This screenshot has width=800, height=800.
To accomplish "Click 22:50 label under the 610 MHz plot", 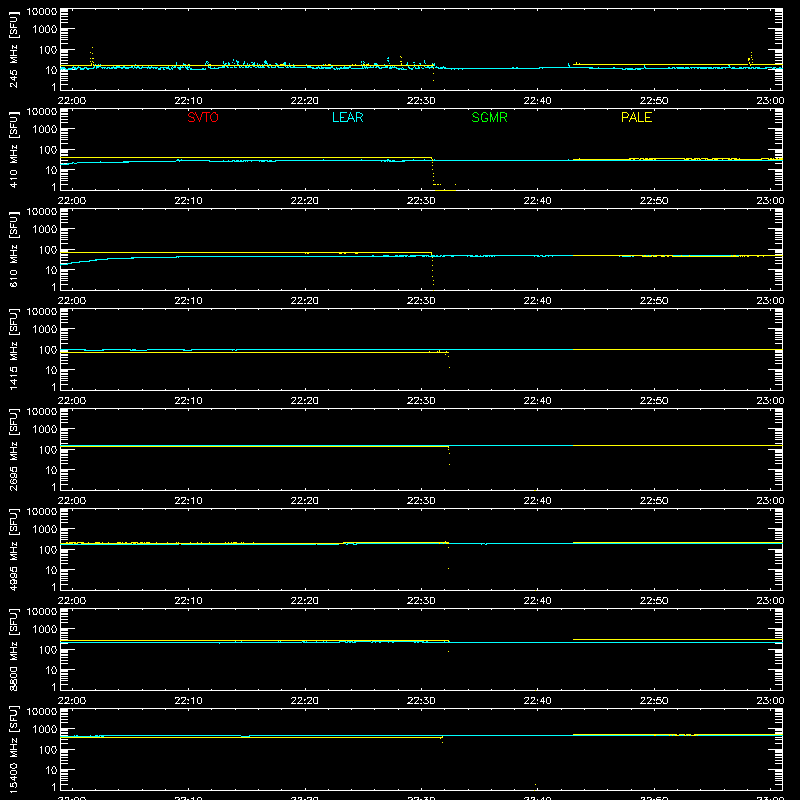I will coord(654,301).
